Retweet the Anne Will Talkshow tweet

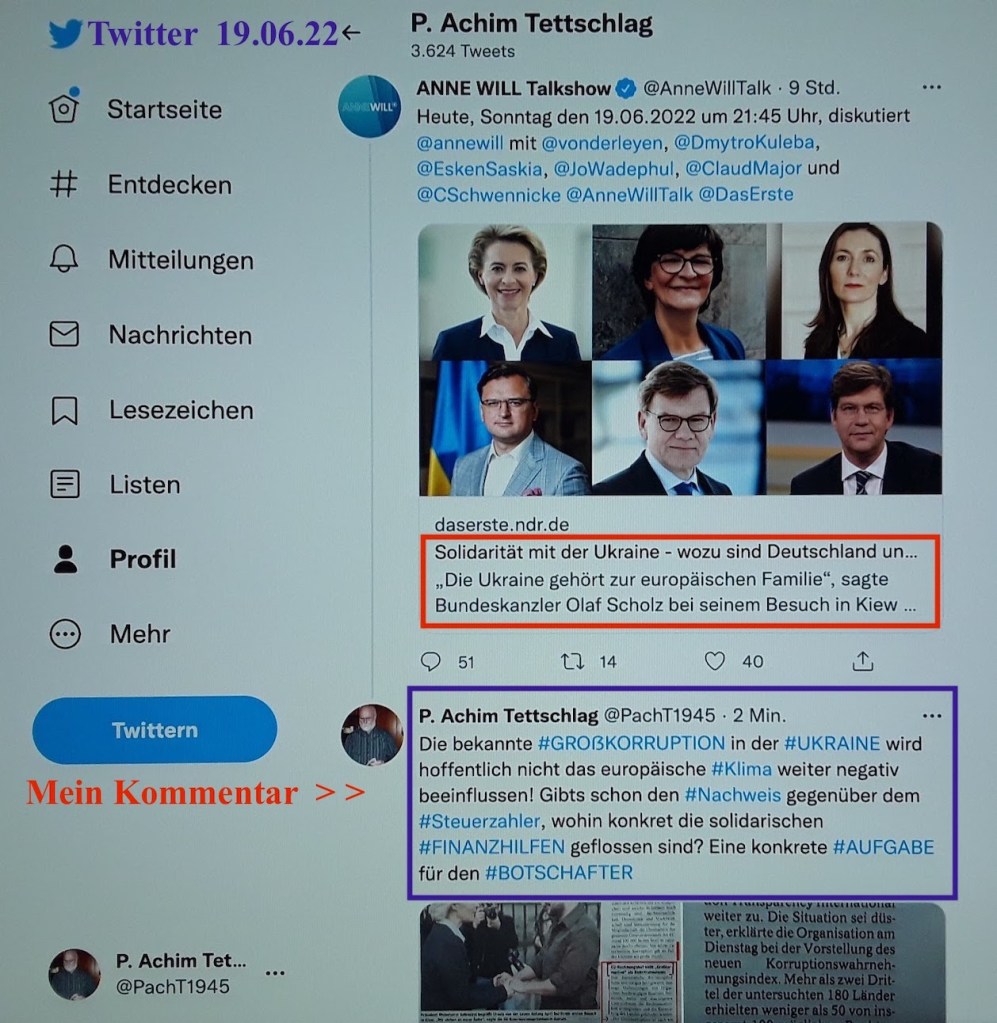tap(572, 662)
